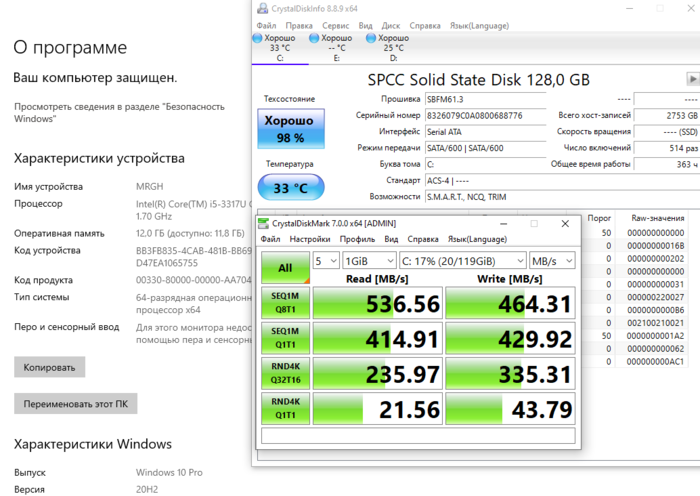Click raw value 002100210021
The height and width of the screenshot is (496, 700).
655,323
